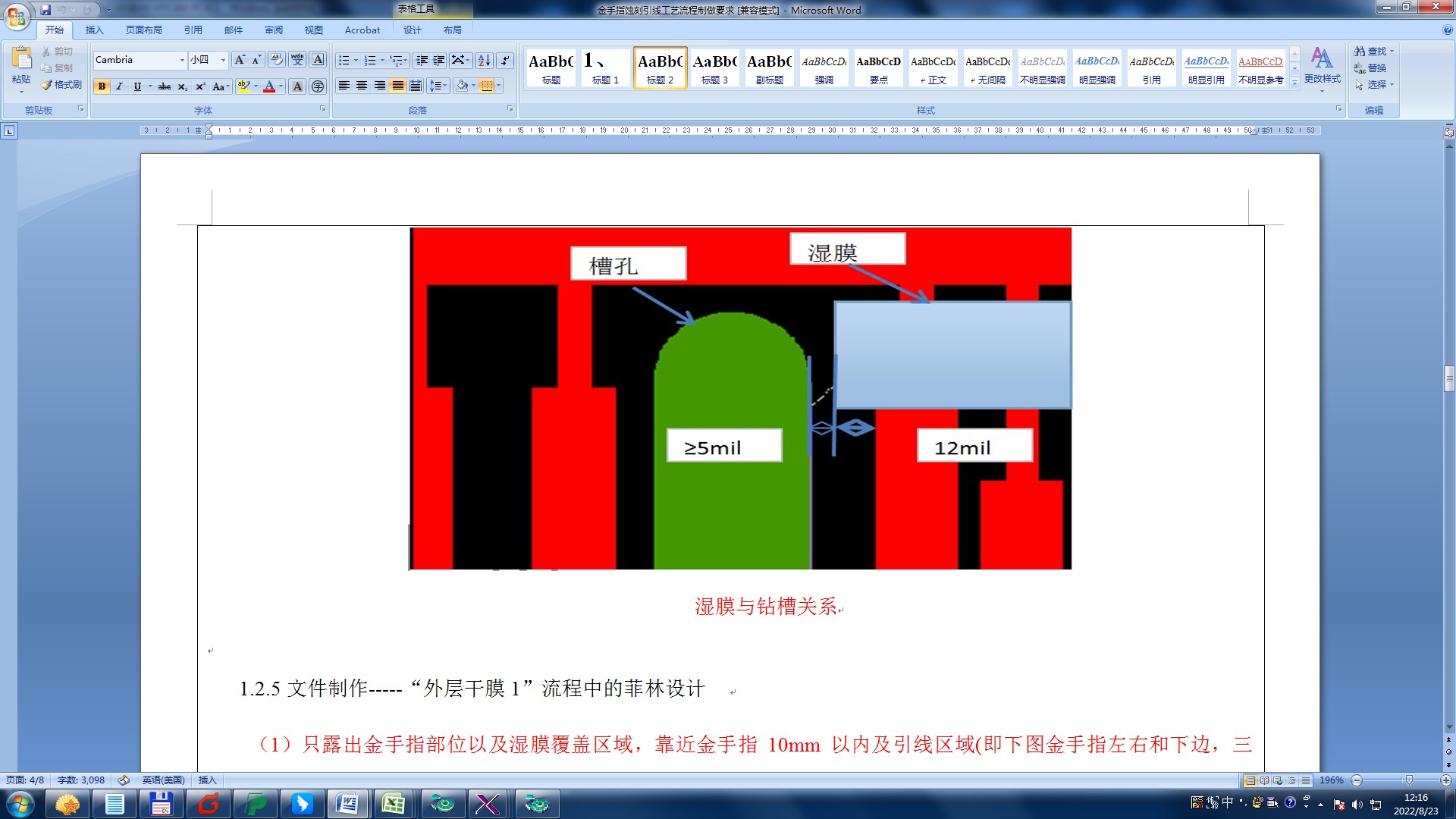Click the Increase Indent icon
This screenshot has height=819, width=1456.
coord(439,60)
